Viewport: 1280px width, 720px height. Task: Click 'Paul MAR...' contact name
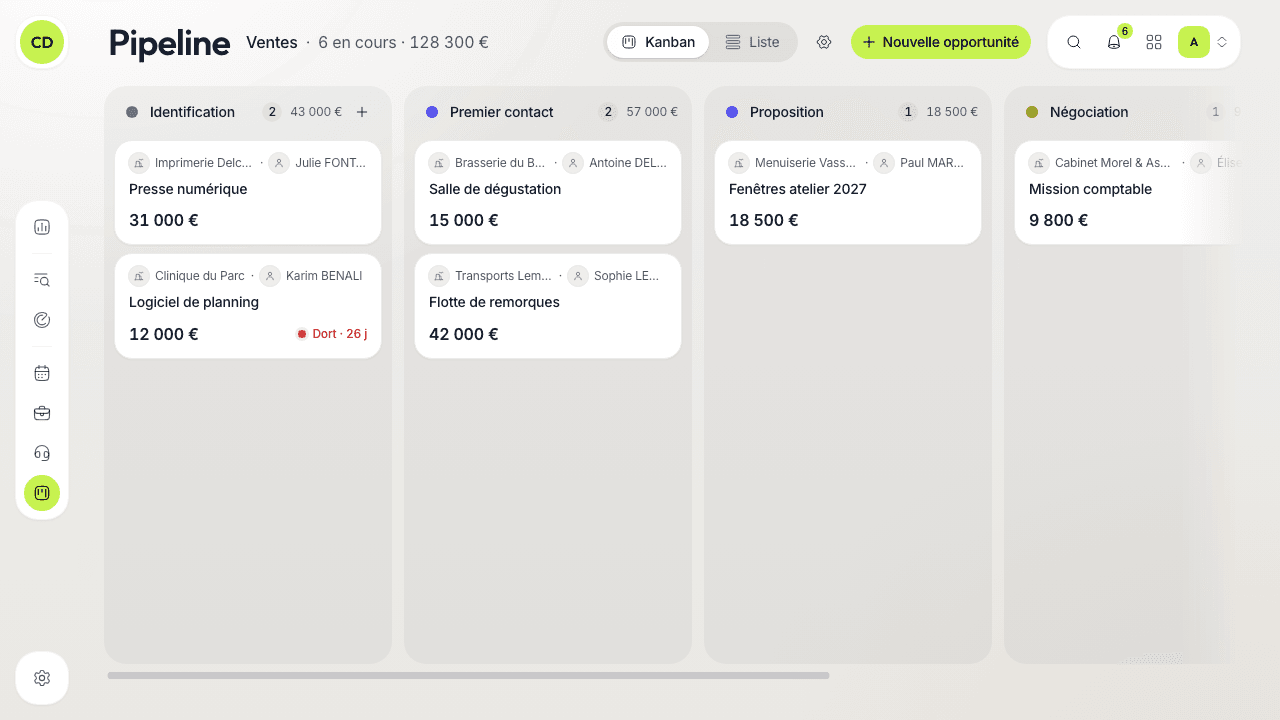(932, 163)
